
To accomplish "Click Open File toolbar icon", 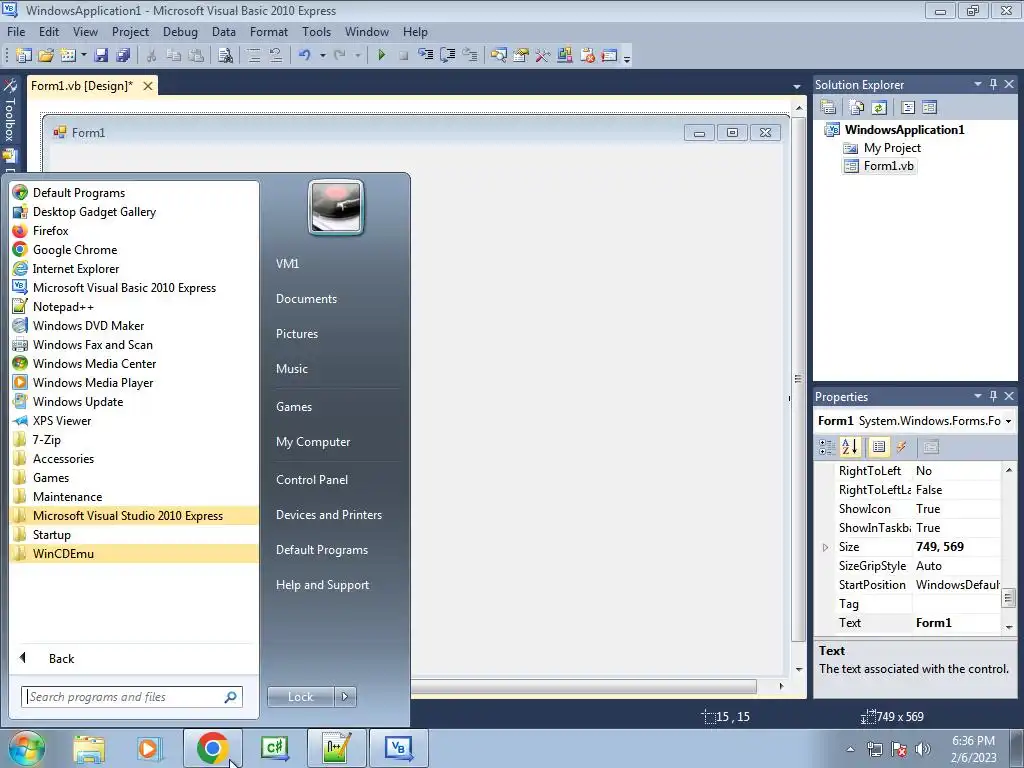I will pyautogui.click(x=46, y=56).
